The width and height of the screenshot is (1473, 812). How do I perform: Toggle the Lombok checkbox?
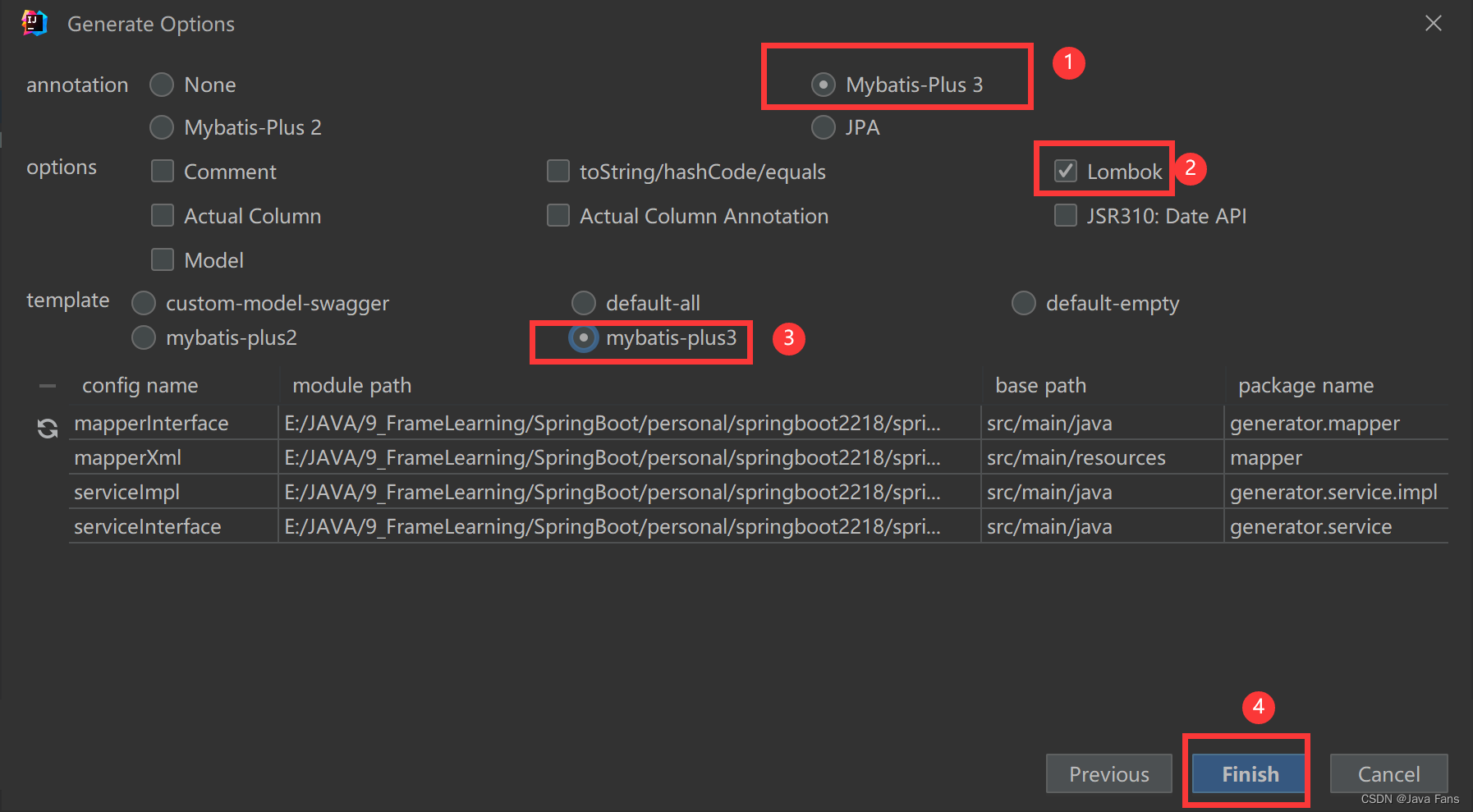click(1066, 171)
